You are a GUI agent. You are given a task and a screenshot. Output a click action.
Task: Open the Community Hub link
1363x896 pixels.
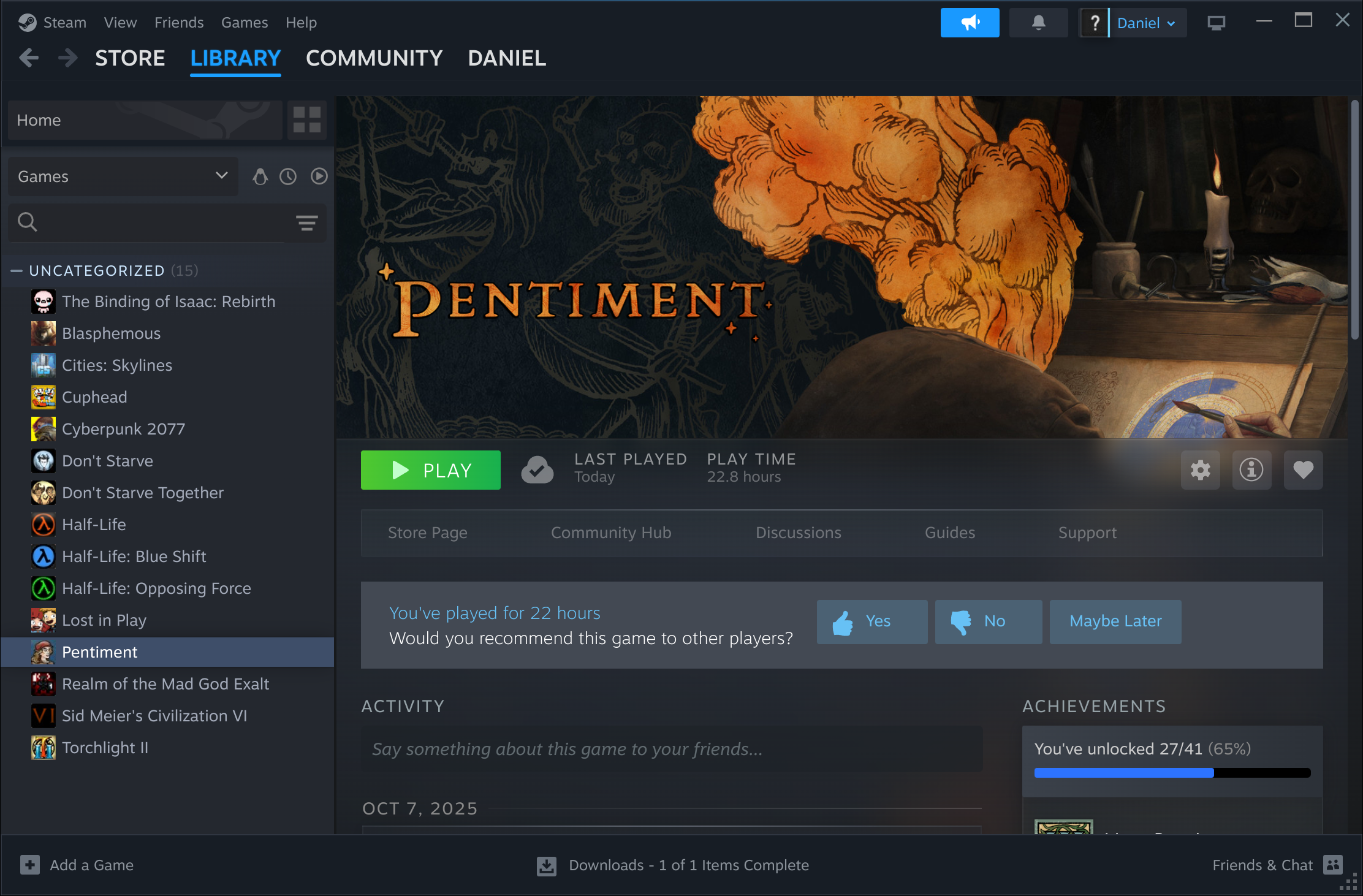tap(611, 533)
